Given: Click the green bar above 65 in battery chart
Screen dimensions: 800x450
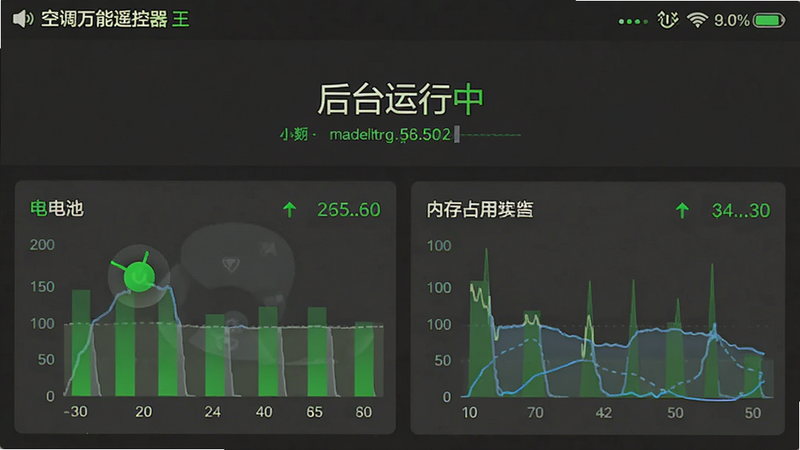Looking at the screenshot, I should click(x=317, y=351).
